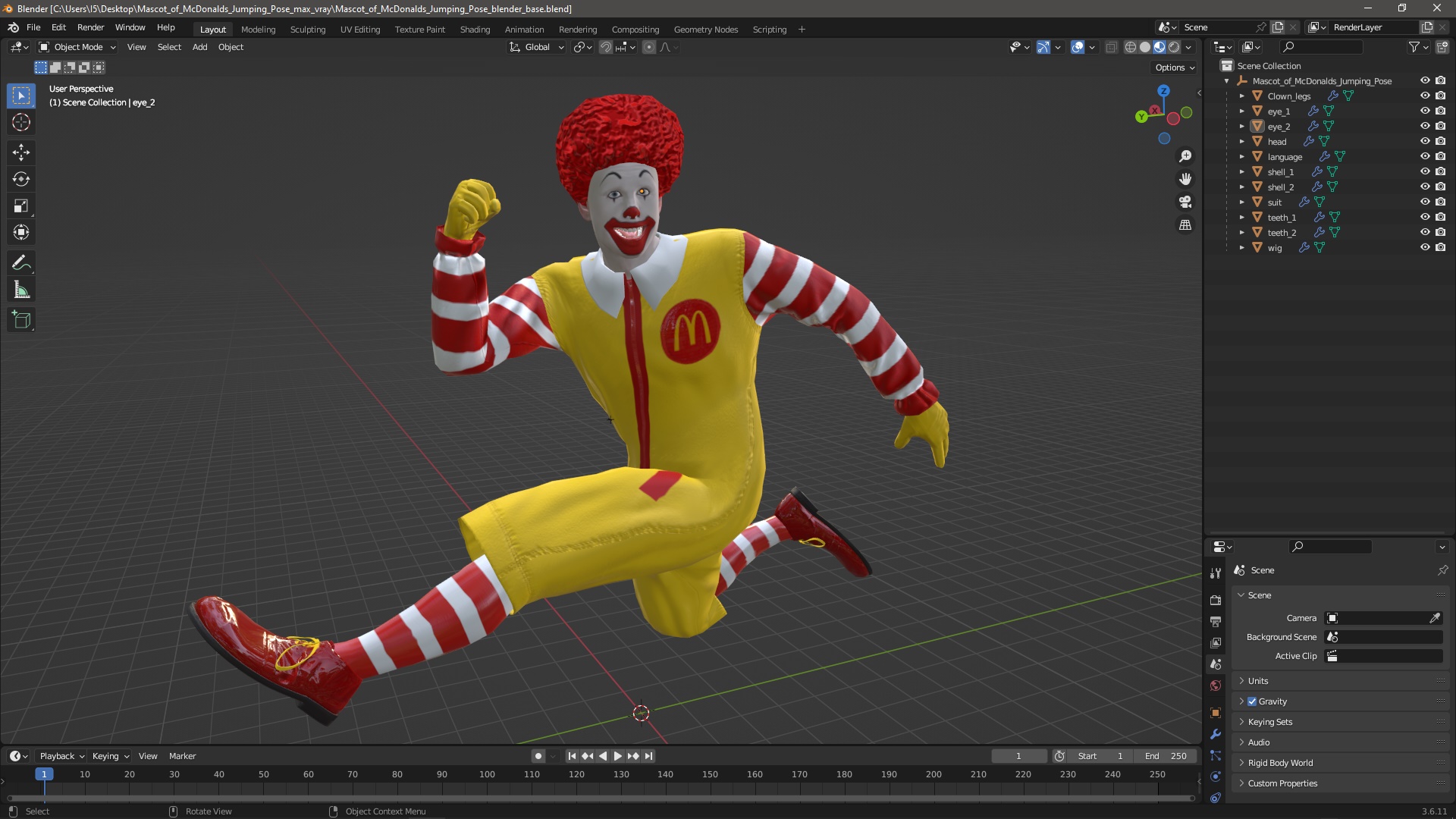Image resolution: width=1456 pixels, height=819 pixels.
Task: Enable the Gravity checkbox
Action: [x=1252, y=701]
